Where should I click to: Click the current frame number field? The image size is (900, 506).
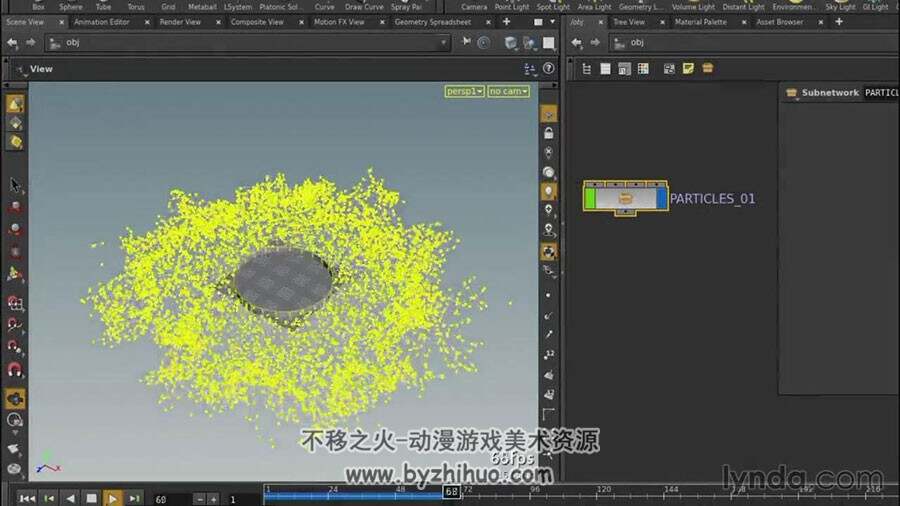[169, 500]
